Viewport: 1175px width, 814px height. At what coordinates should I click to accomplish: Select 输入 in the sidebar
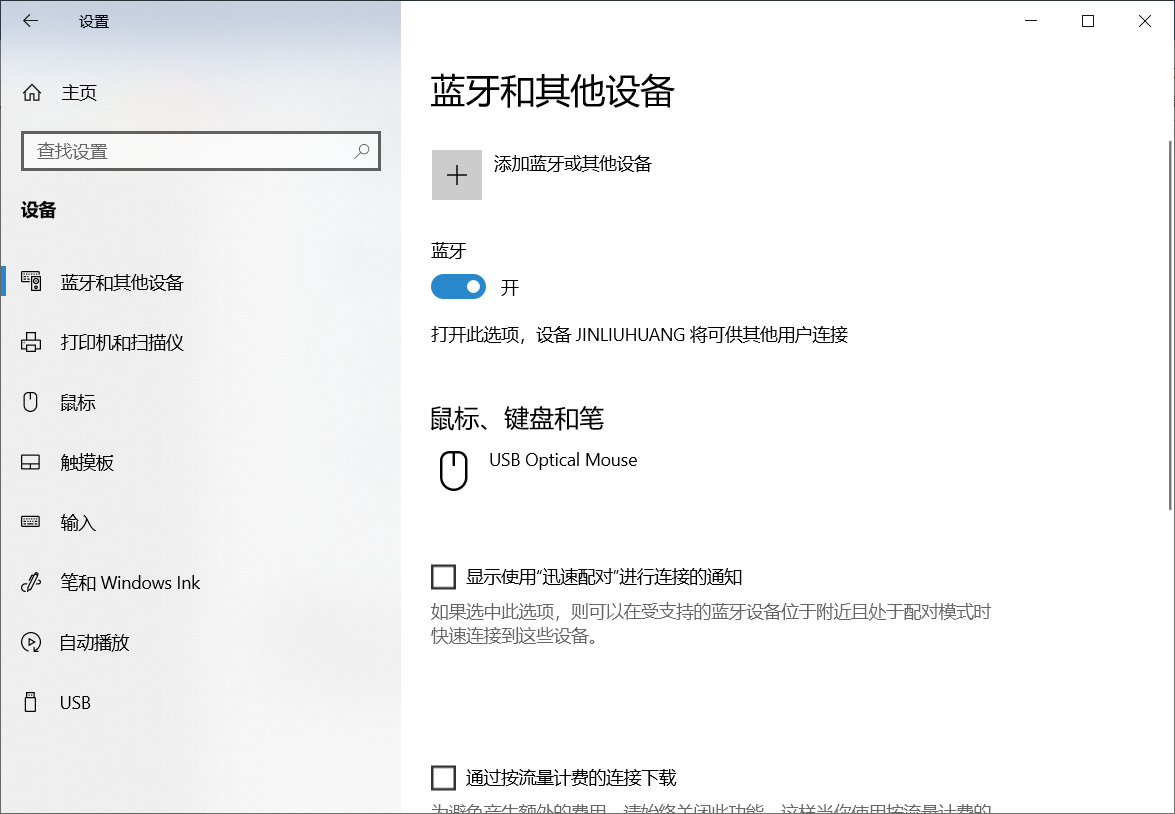click(x=78, y=522)
